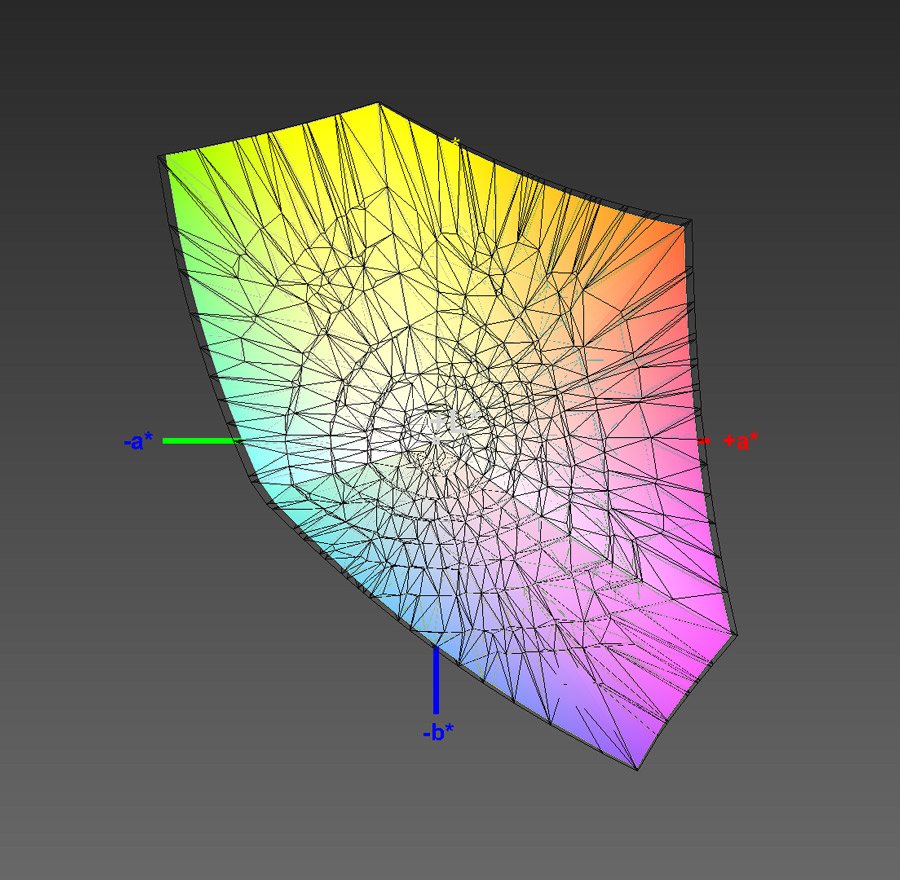Viewport: 900px width, 880px height.
Task: Click the green -a* axis line
Action: coord(201,441)
